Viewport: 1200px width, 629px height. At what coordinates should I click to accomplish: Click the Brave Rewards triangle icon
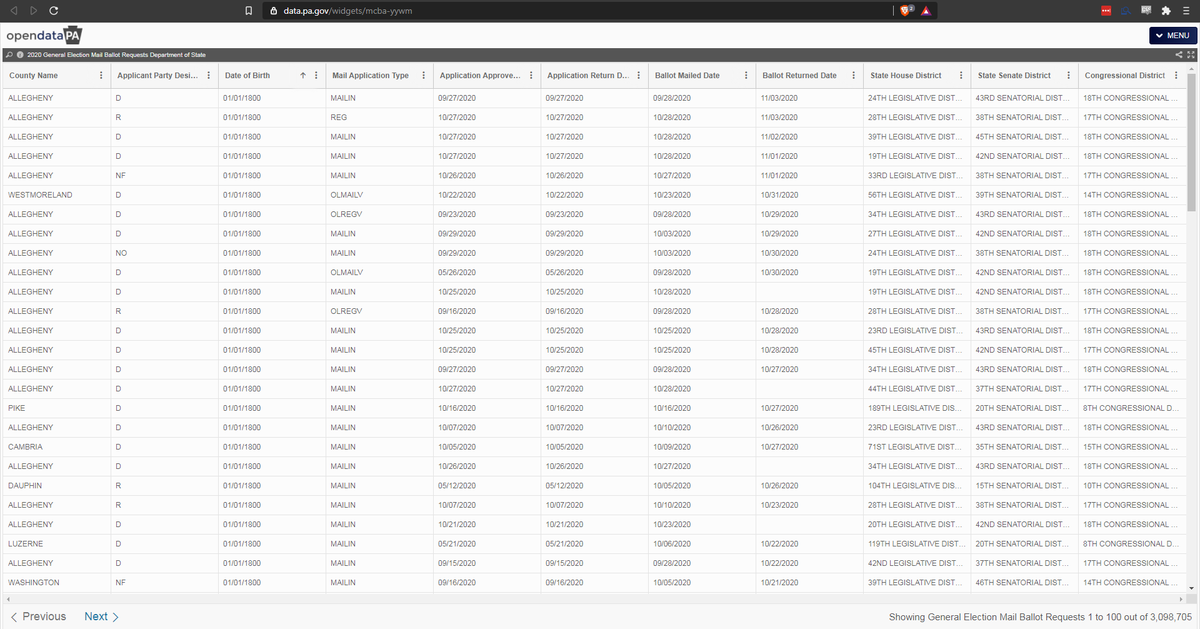[927, 10]
